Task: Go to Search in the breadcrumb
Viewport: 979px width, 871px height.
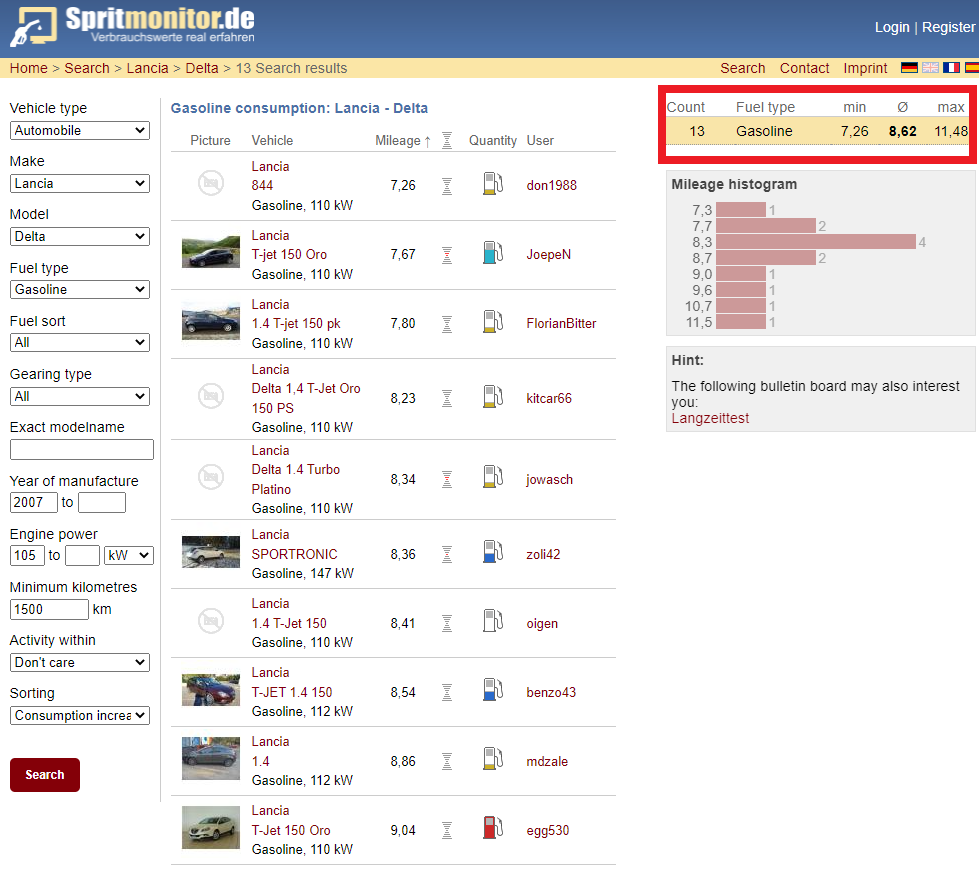Action: [x=87, y=68]
